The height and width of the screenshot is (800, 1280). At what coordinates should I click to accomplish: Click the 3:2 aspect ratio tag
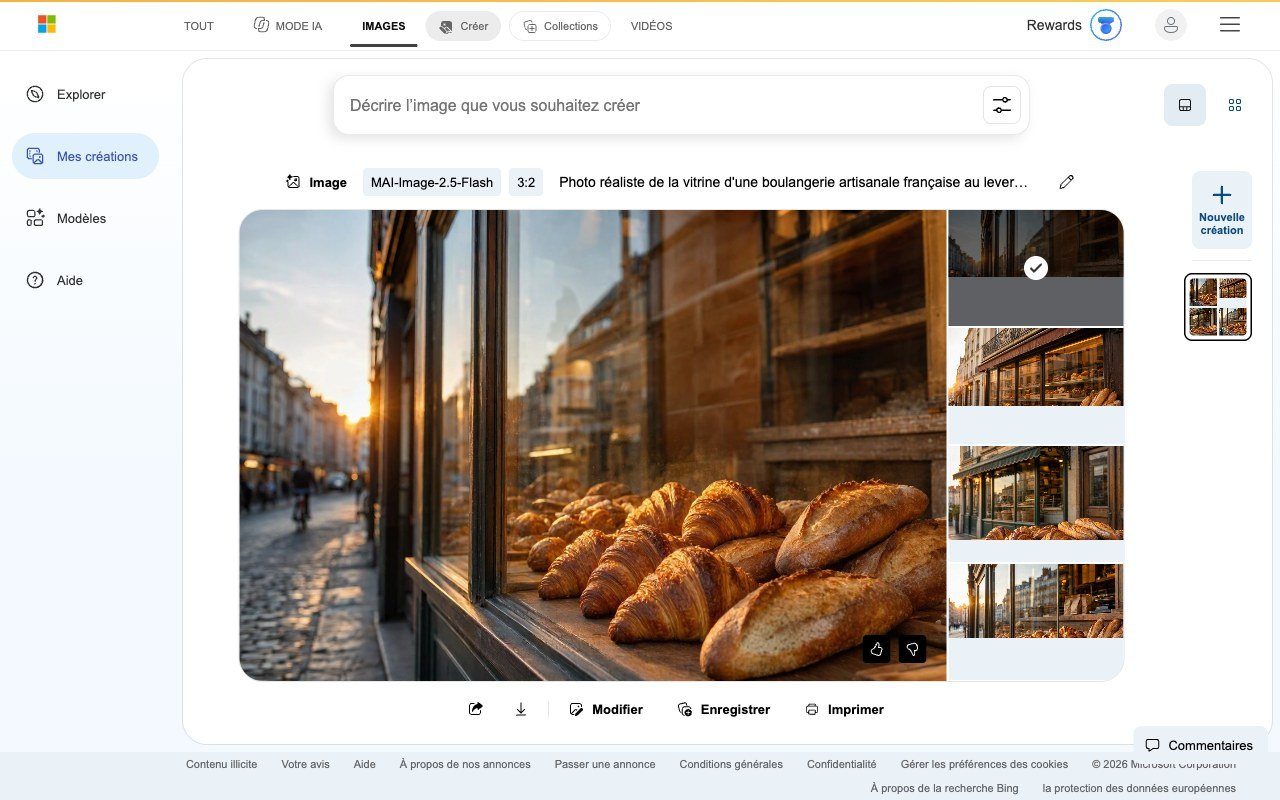tap(526, 182)
